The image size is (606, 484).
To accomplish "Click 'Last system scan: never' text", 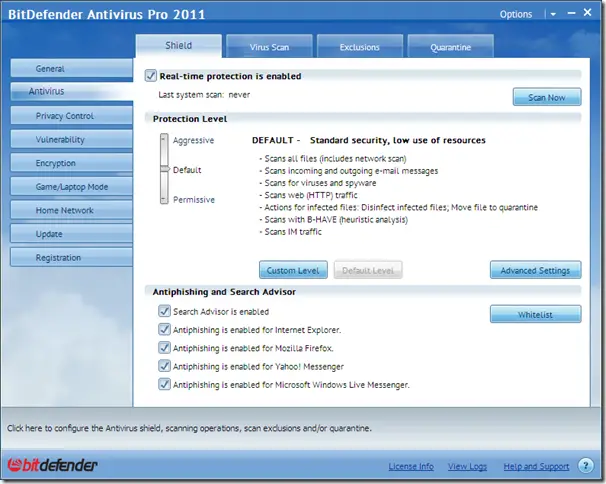I will [204, 95].
